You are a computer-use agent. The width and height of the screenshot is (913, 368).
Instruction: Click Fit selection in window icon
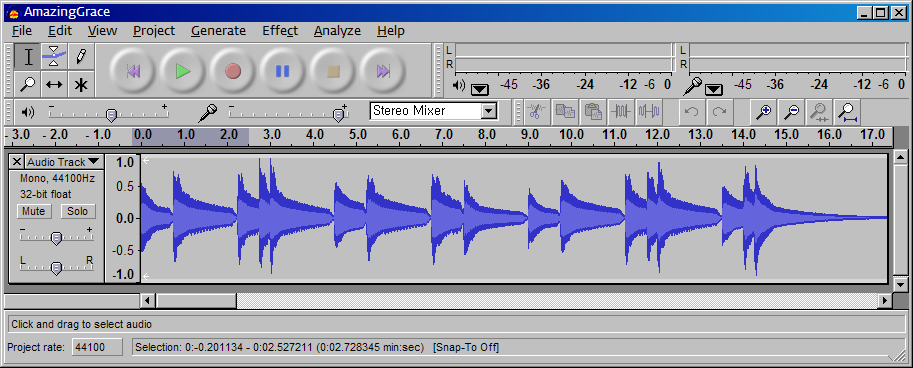[x=819, y=112]
